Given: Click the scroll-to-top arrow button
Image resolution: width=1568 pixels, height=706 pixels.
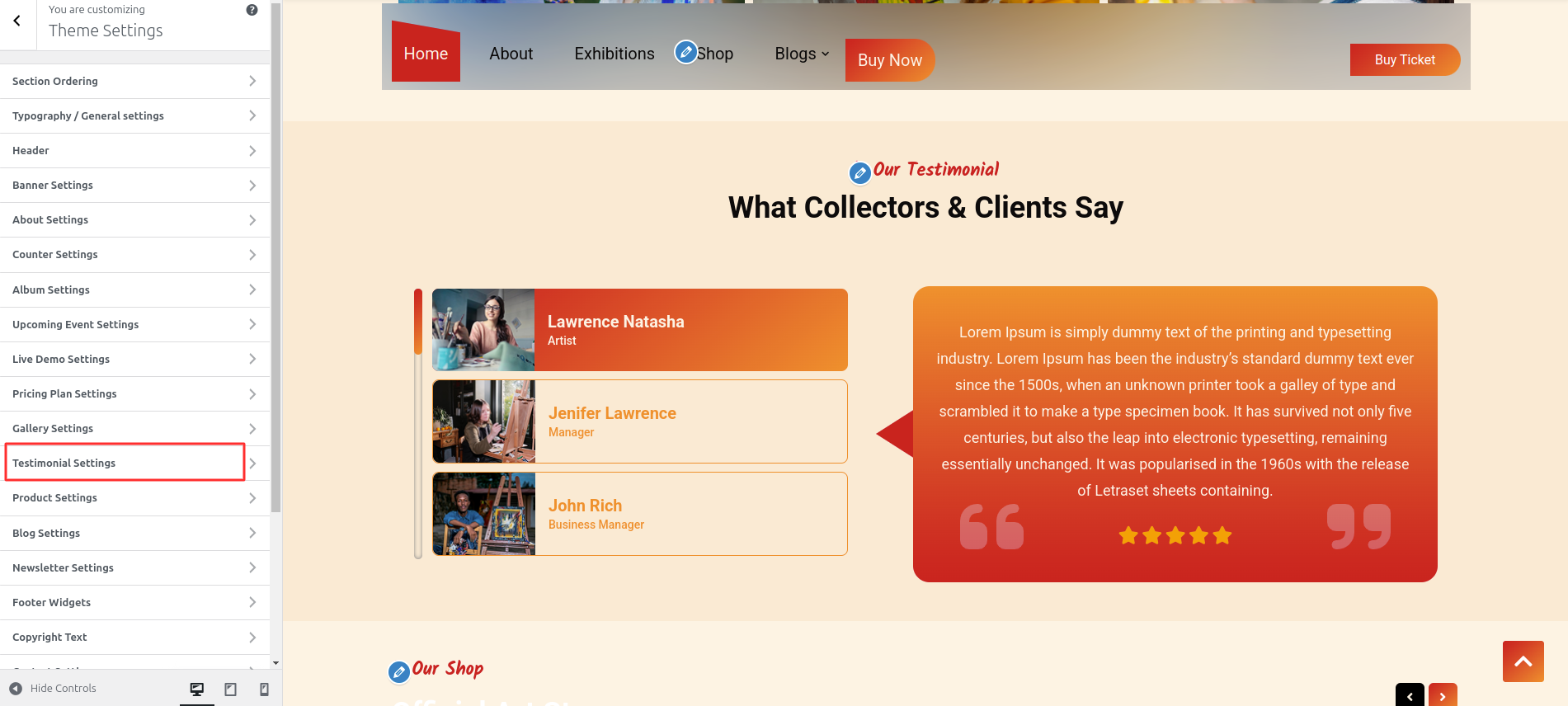Looking at the screenshot, I should (1523, 661).
